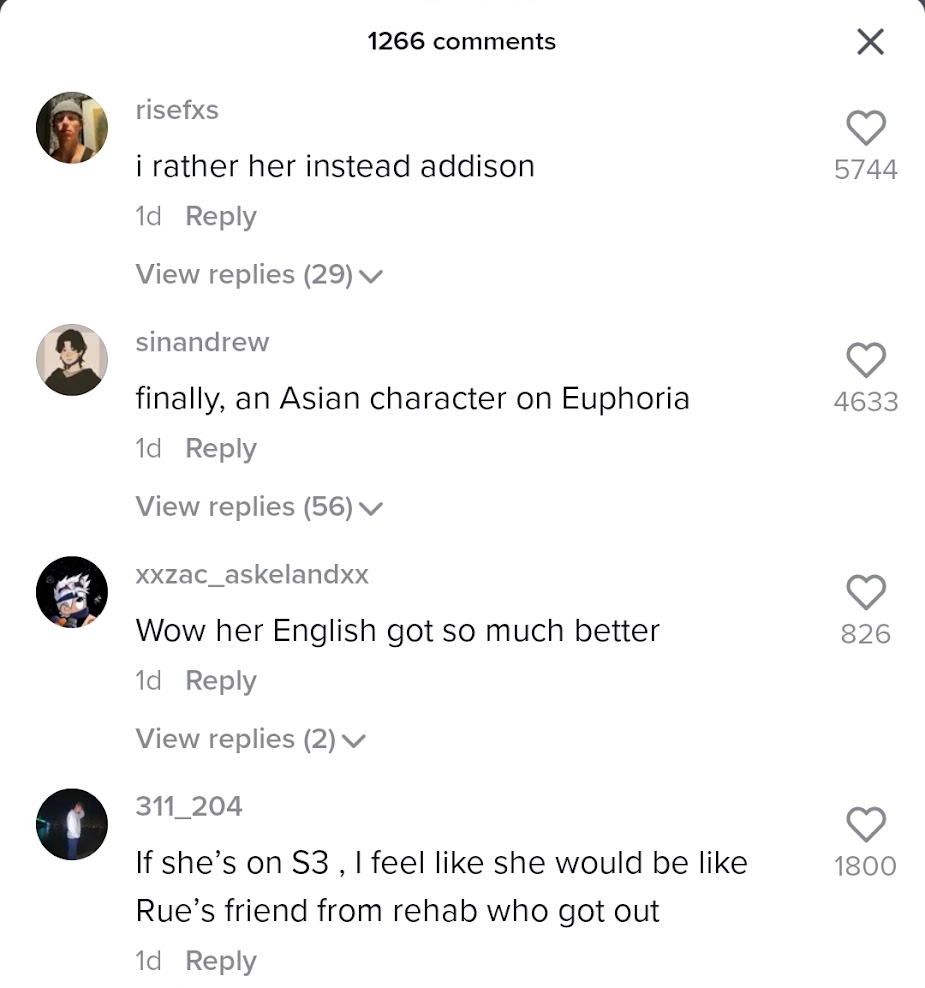Expand View replies (2)
Screen dimensions: 925x988
250,739
